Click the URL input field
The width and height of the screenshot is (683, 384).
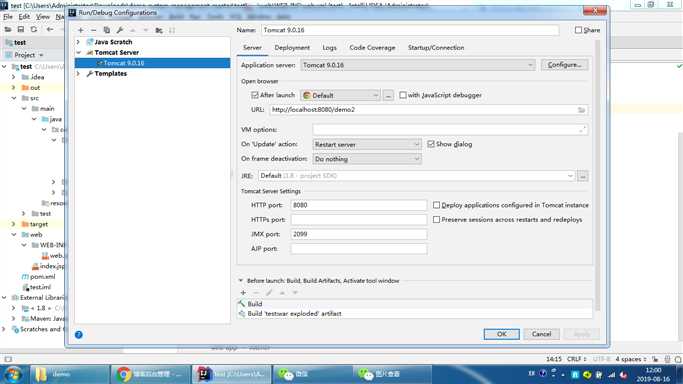(423, 110)
